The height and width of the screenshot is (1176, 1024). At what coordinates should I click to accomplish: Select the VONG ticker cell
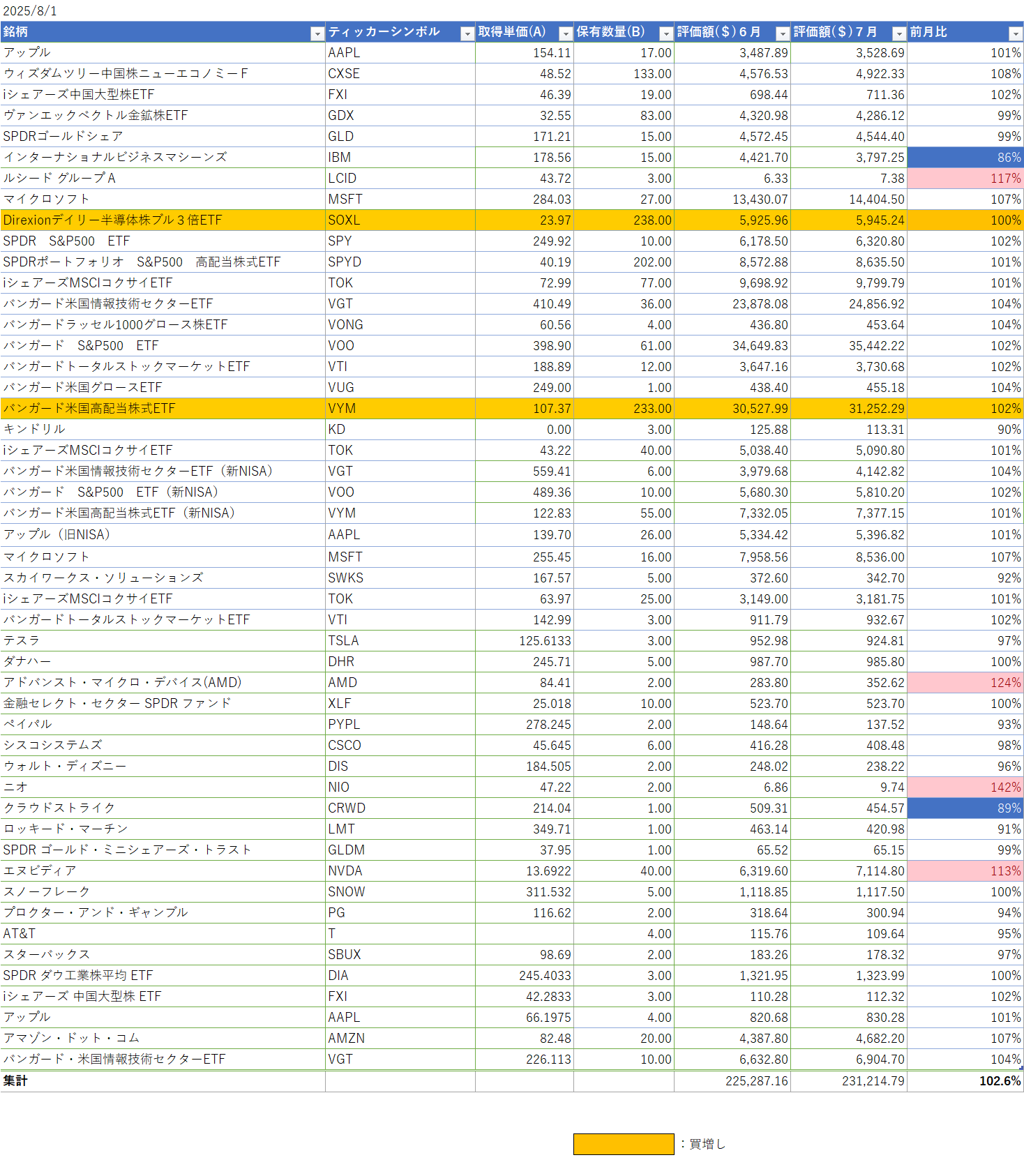pyautogui.click(x=400, y=325)
